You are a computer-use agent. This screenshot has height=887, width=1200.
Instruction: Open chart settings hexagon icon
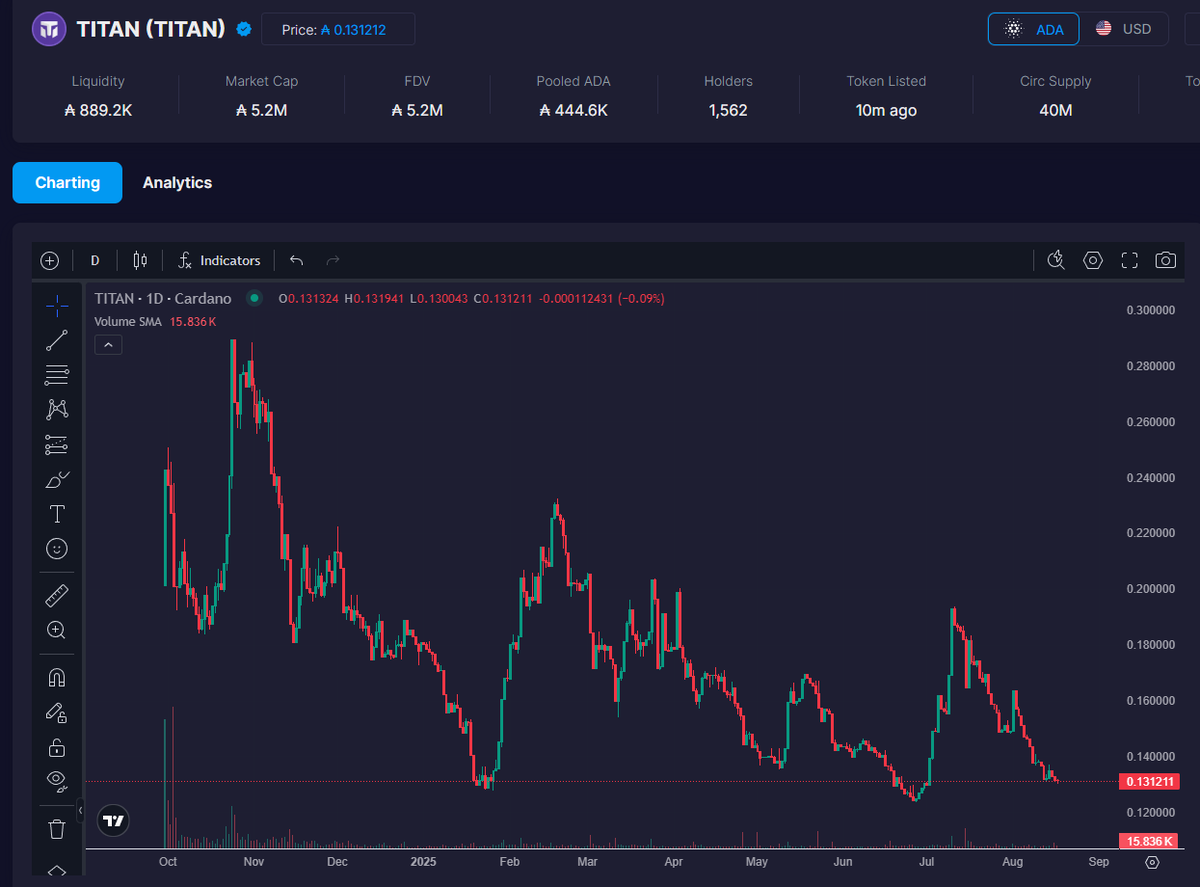1093,260
